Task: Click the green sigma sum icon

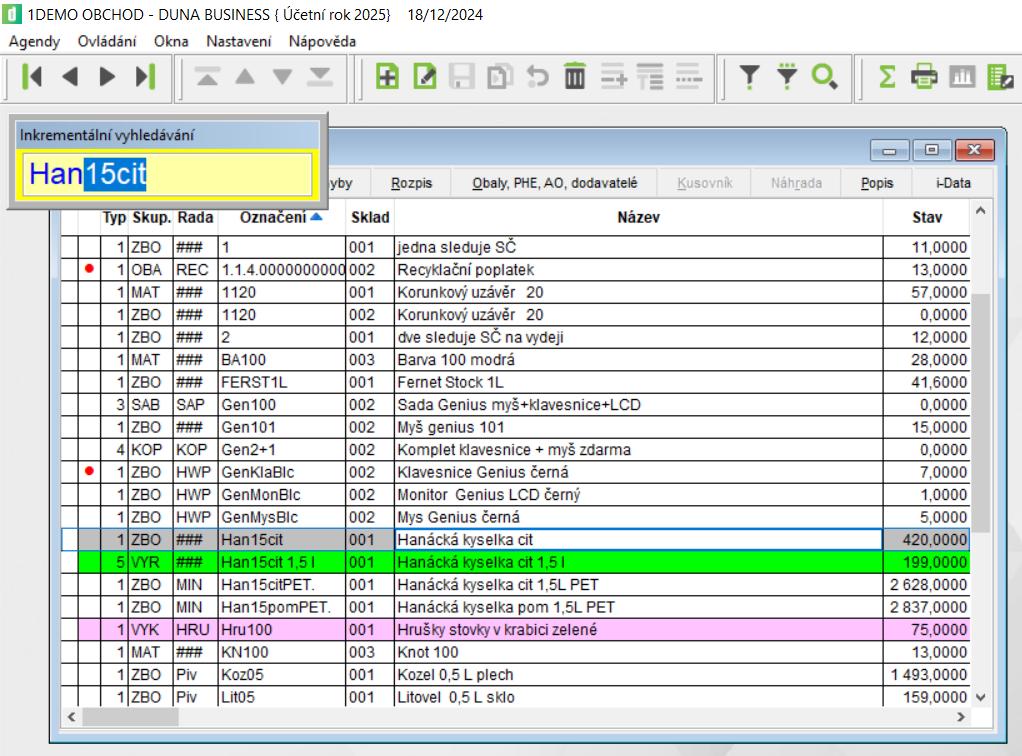Action: coord(887,77)
